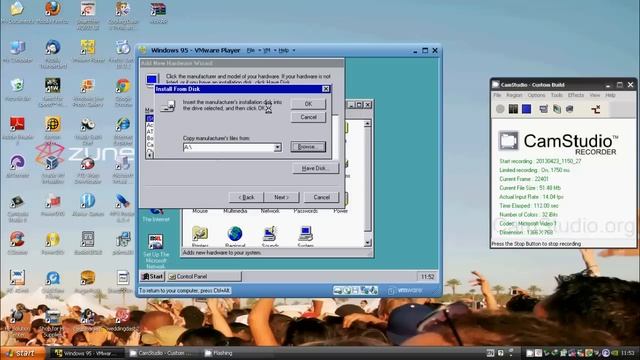Expand the Copy manufacturer's files from dropdown
Screen dimensions: 640x360
coord(278,147)
